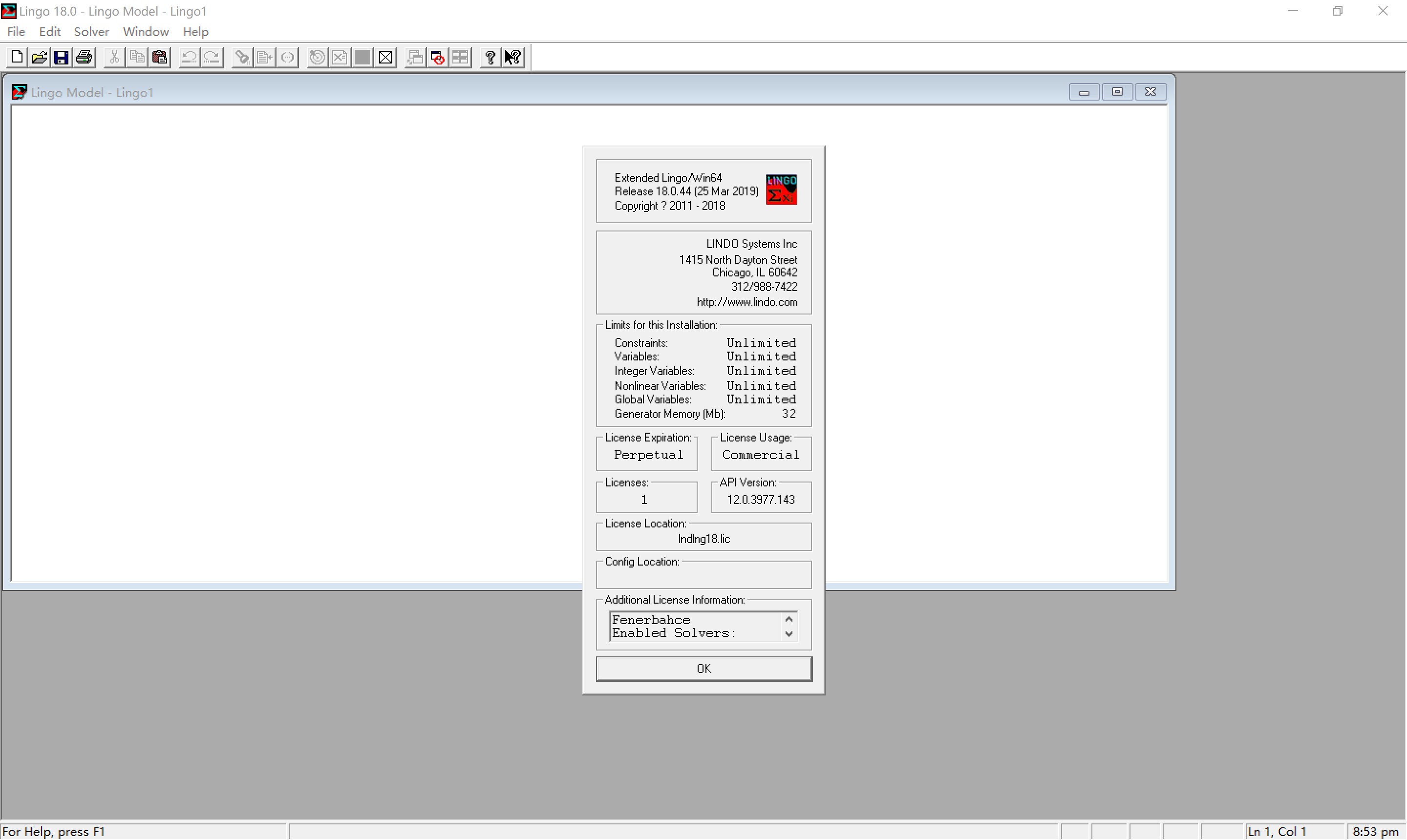Click the API version 12.0.3977.143 text

pyautogui.click(x=760, y=500)
